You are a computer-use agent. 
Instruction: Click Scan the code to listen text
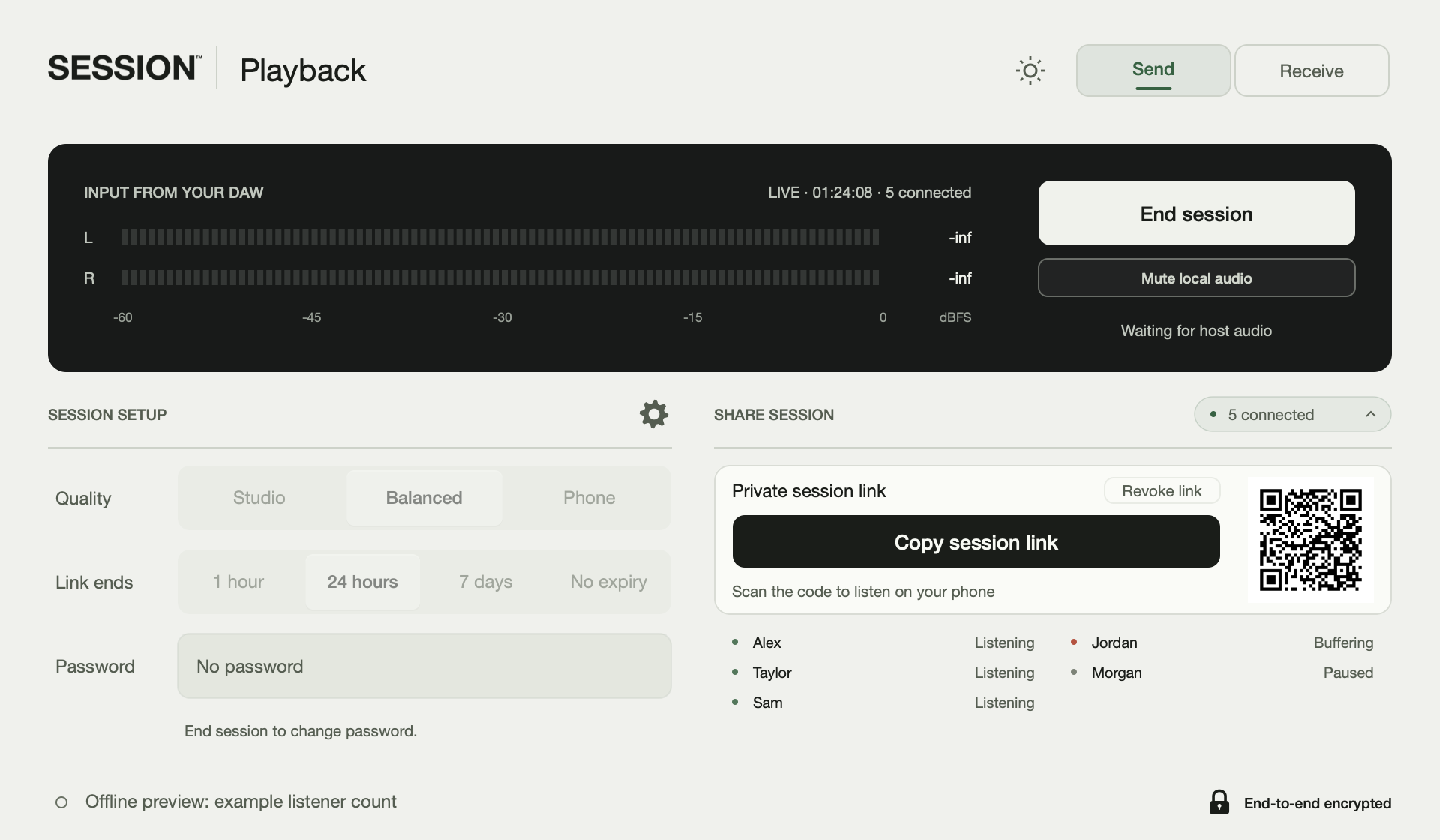pos(863,592)
